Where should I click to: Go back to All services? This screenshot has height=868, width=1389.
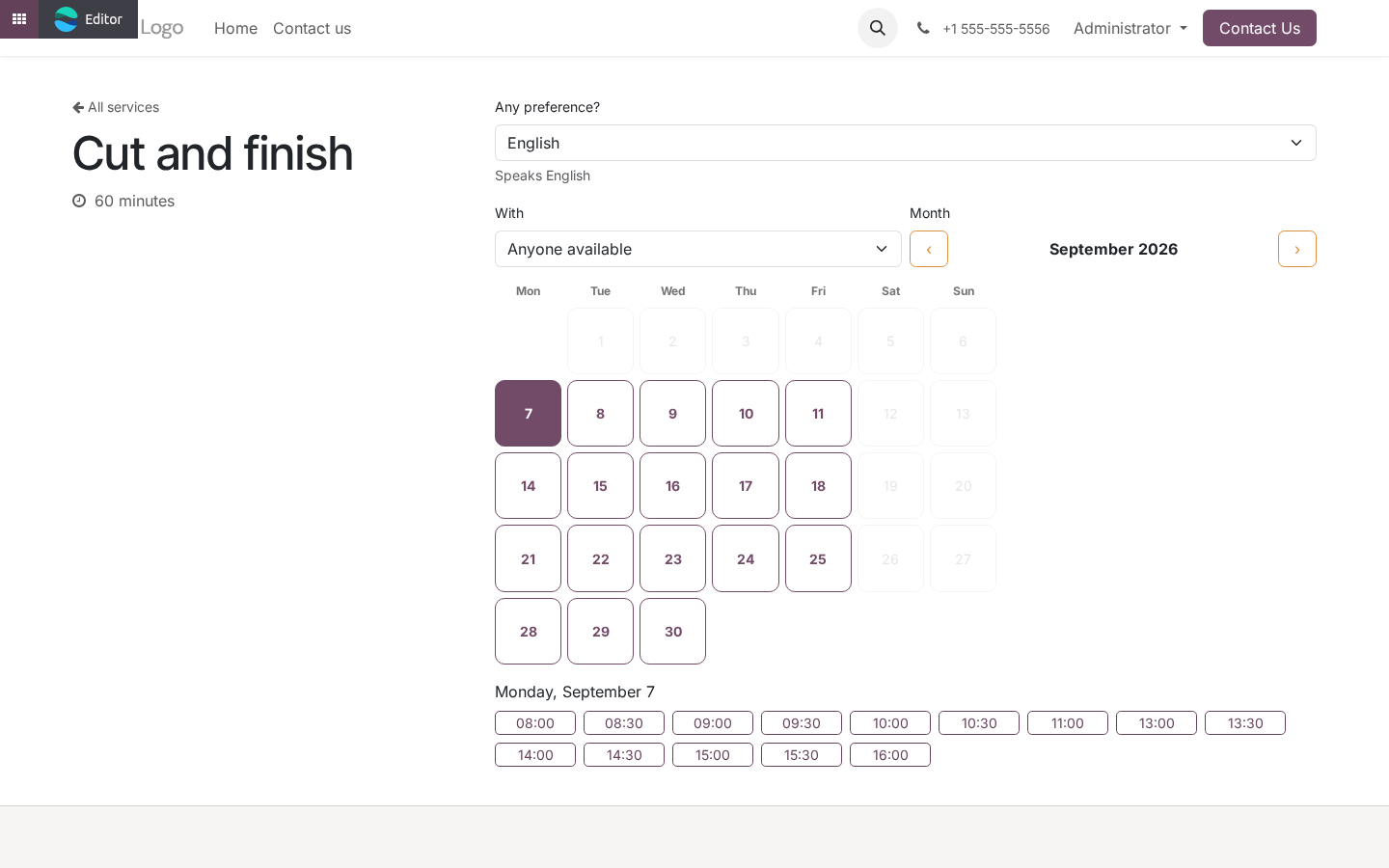(116, 107)
